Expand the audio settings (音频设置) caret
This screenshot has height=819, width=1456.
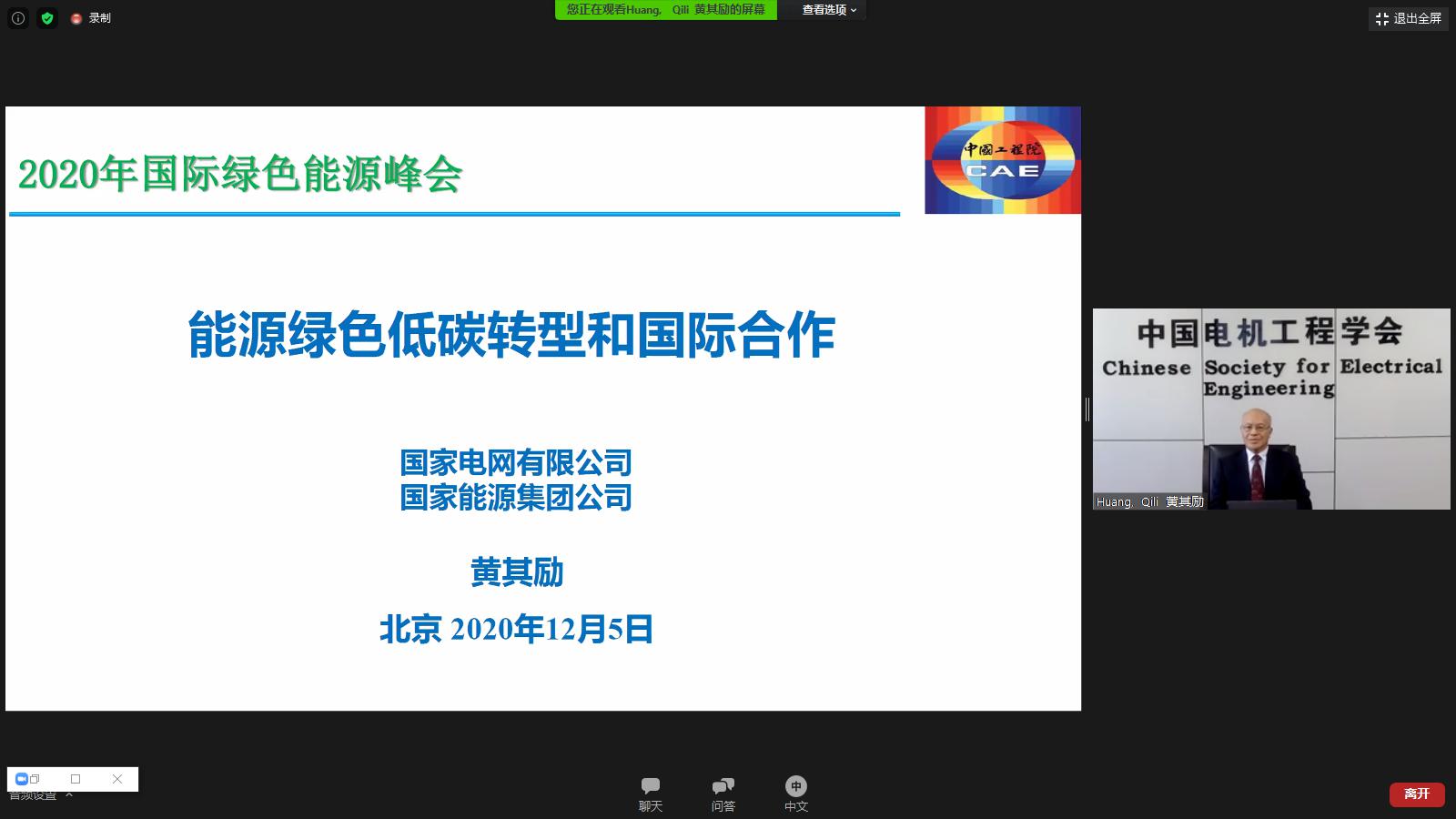tap(69, 796)
